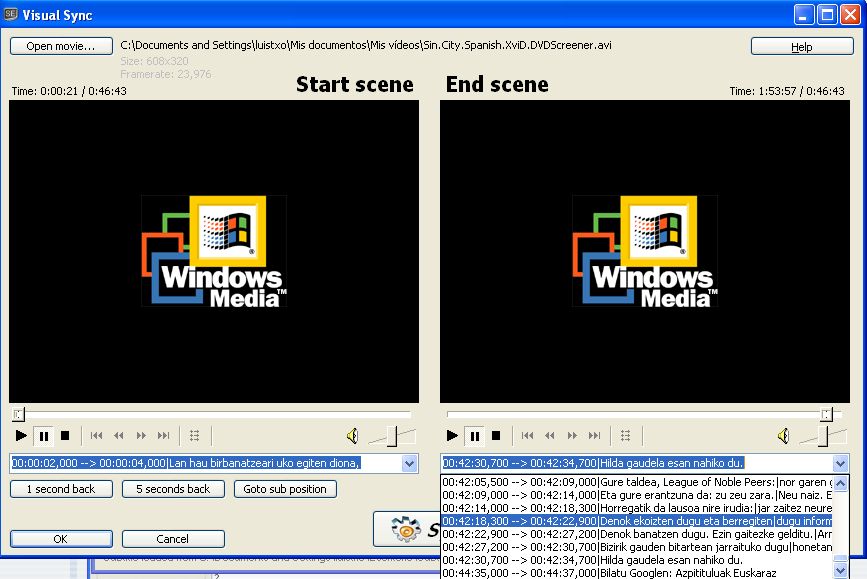The width and height of the screenshot is (867, 579).
Task: Click the Cancel button
Action: coord(173,539)
